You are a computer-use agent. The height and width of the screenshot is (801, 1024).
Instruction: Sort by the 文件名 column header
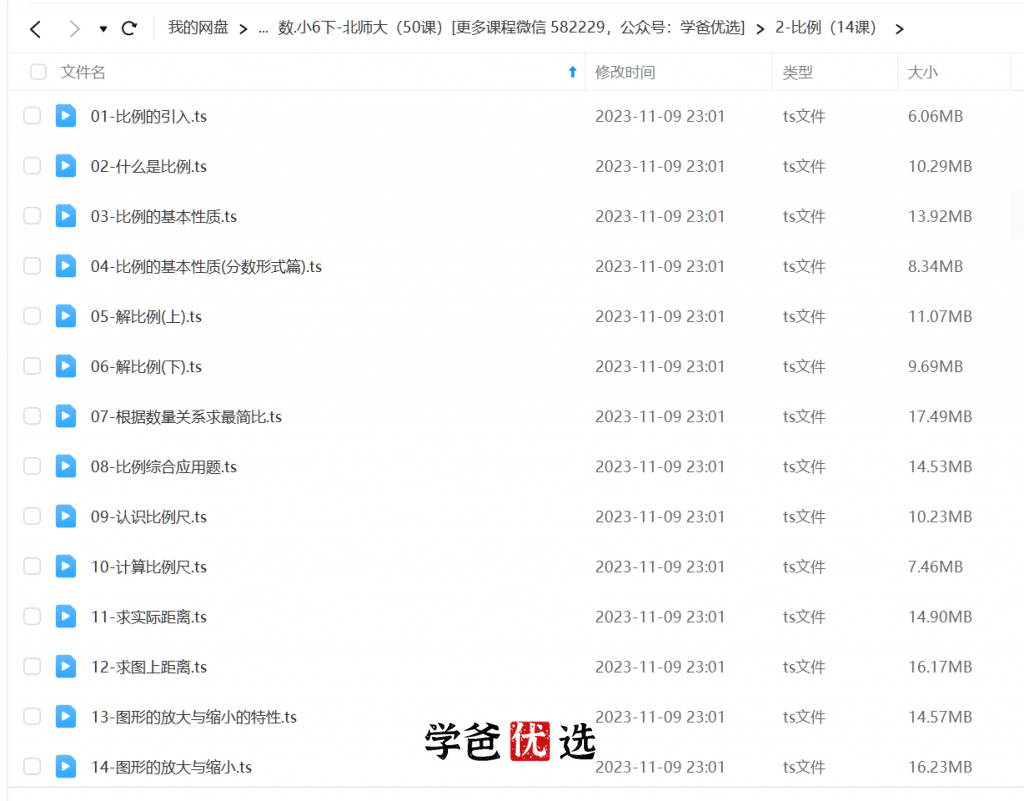tap(83, 72)
